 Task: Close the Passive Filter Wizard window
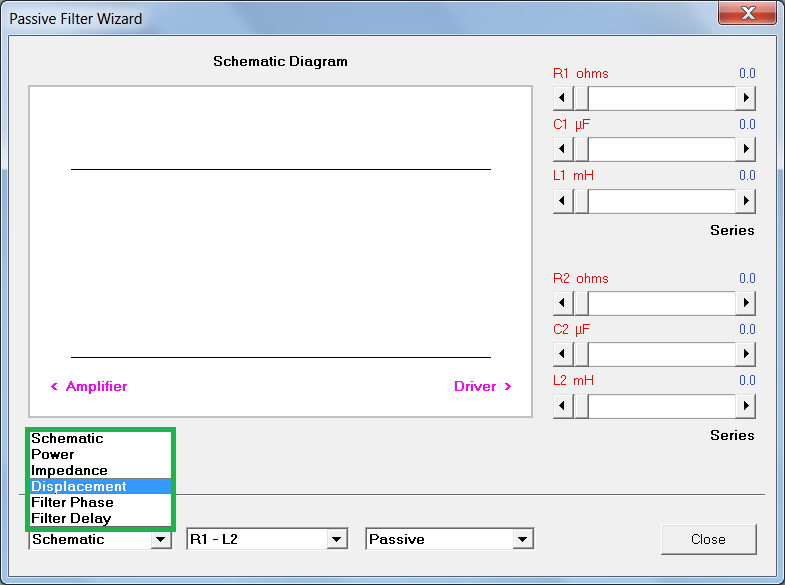coord(748,12)
